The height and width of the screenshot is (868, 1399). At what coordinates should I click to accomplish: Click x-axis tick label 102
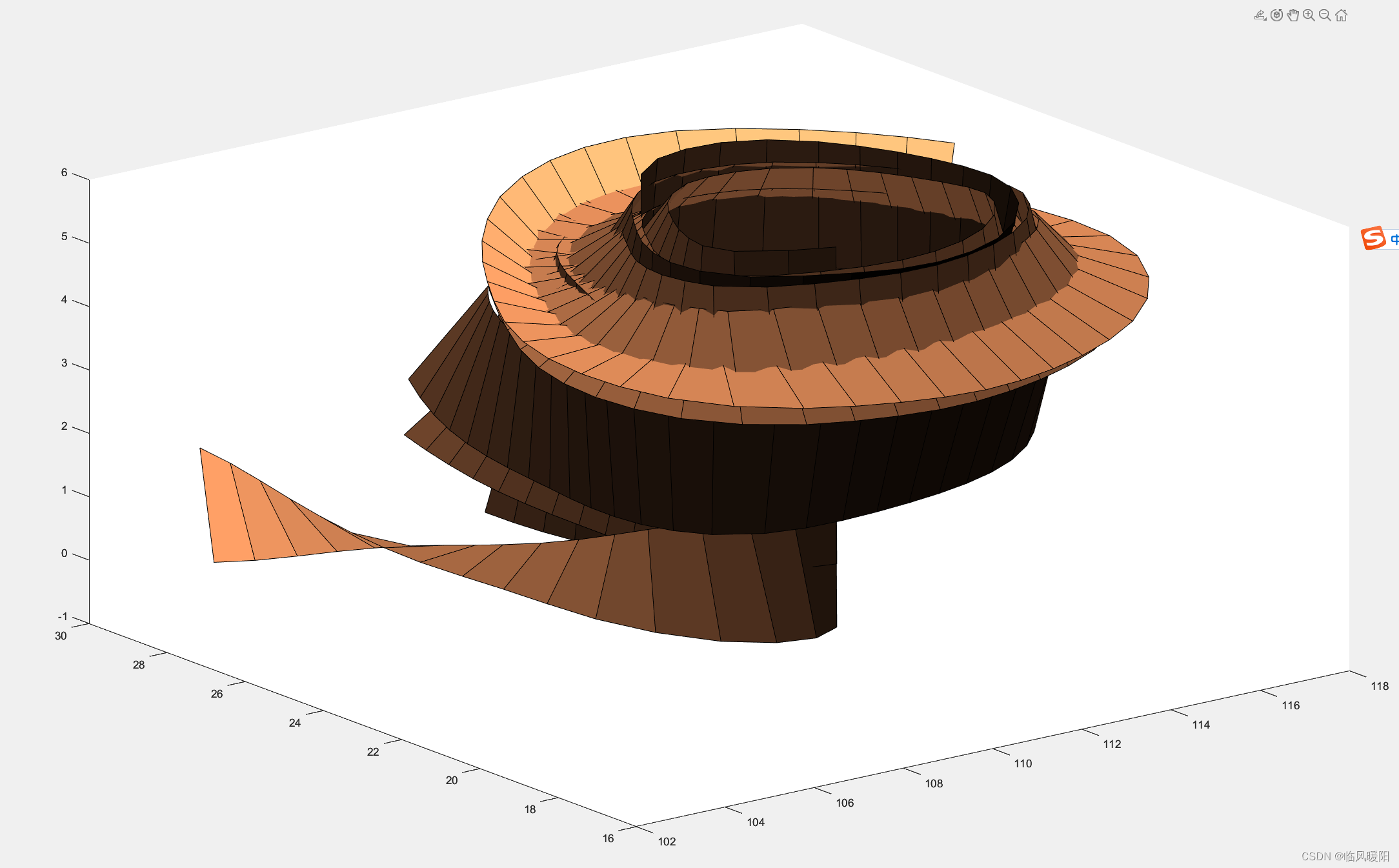[x=667, y=842]
